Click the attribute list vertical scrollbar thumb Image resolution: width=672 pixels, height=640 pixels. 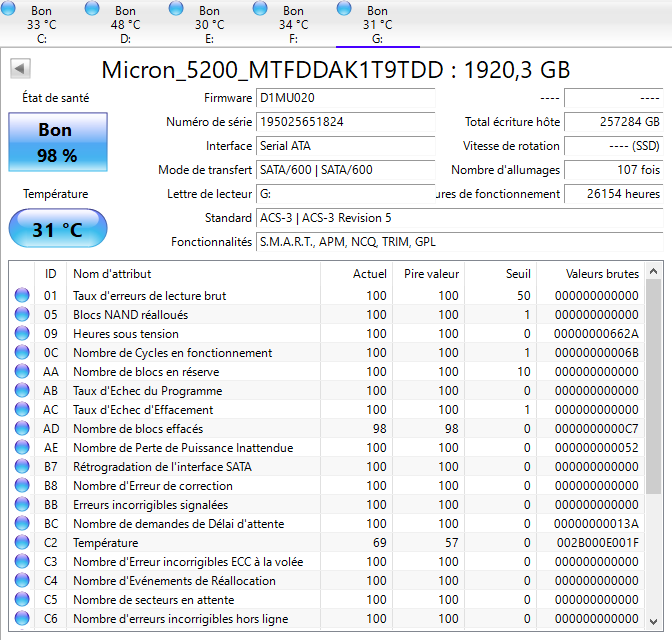(x=654, y=387)
